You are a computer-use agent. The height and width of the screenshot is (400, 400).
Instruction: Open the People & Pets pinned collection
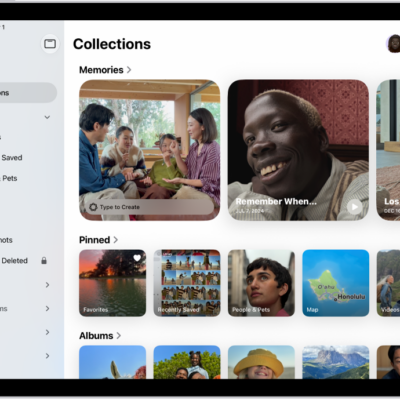click(x=261, y=283)
